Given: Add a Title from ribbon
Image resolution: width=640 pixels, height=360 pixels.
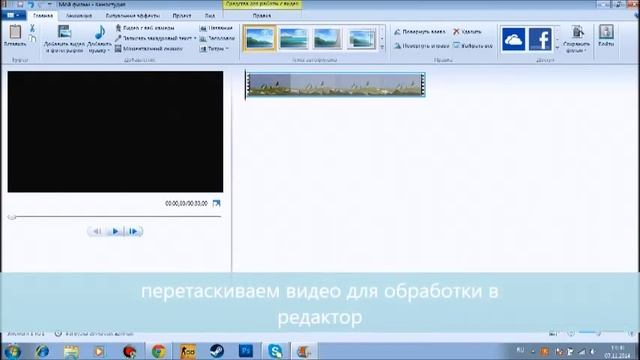Looking at the screenshot, I should [x=216, y=28].
